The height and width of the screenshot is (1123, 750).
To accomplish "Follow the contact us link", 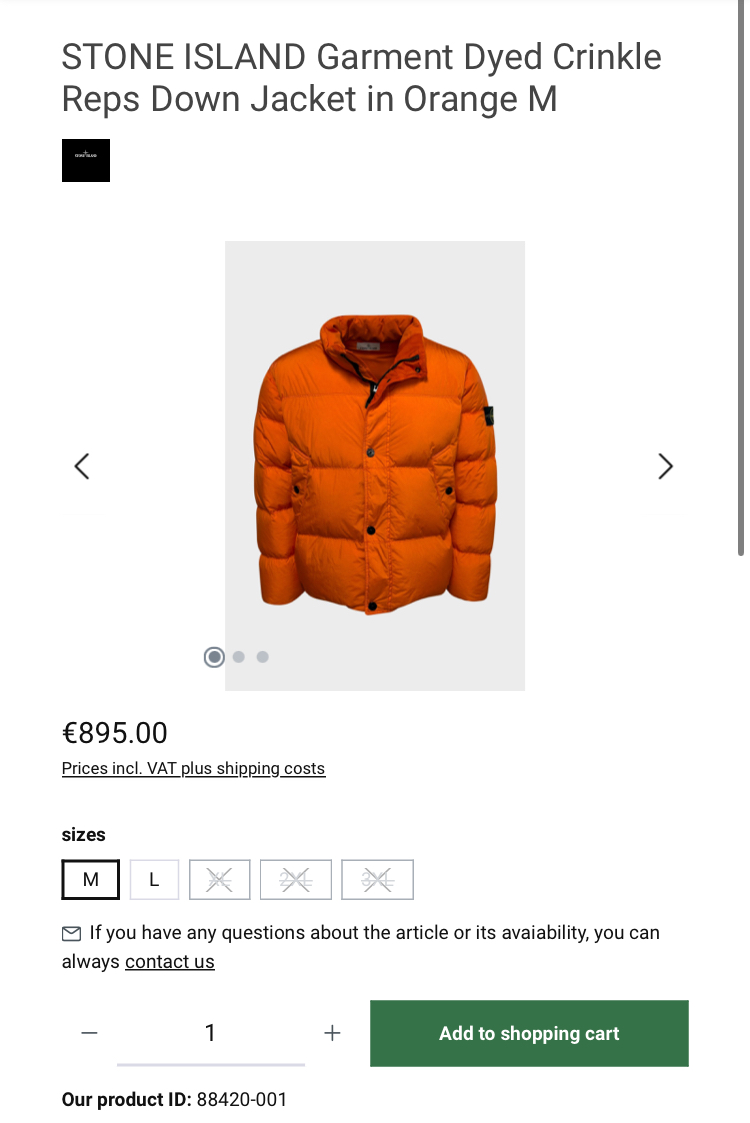I will (170, 962).
